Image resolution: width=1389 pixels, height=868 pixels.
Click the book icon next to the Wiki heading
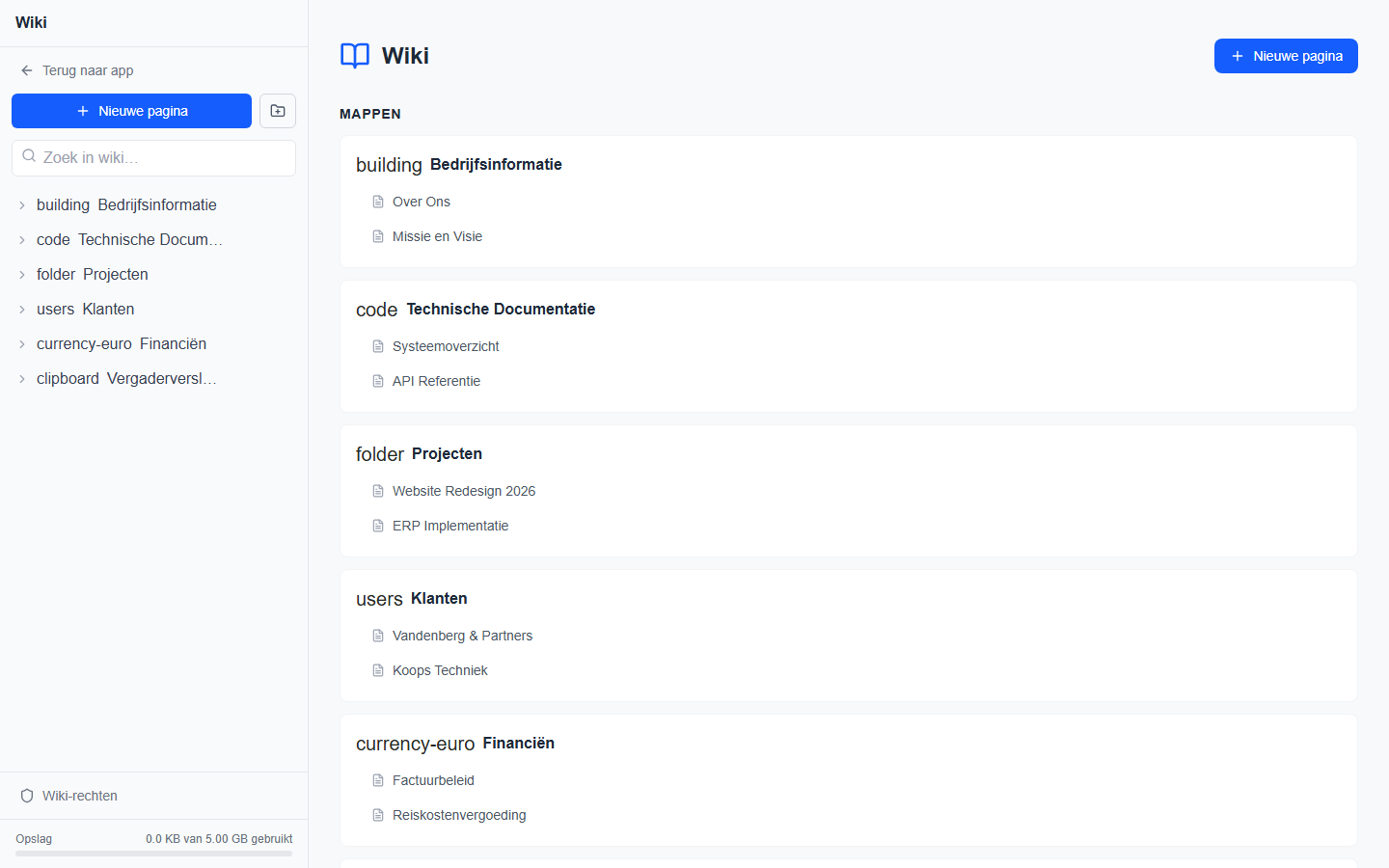[x=355, y=56]
